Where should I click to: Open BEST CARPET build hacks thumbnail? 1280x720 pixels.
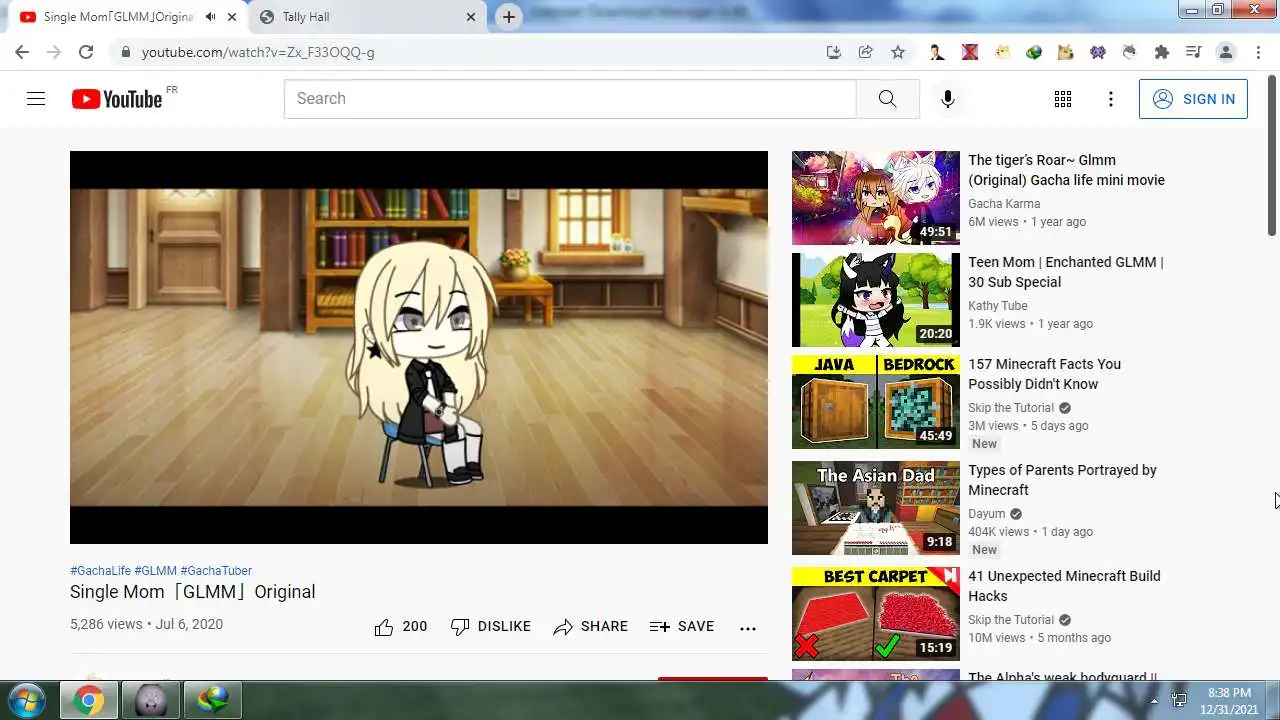876,614
